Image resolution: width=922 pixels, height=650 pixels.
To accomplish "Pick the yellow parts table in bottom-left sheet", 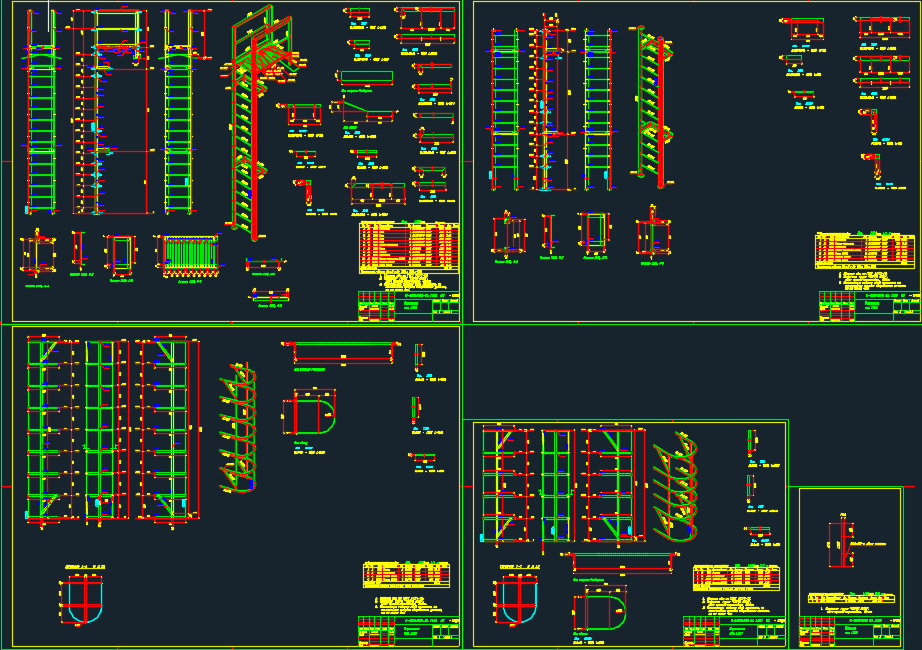I will pos(406,575).
